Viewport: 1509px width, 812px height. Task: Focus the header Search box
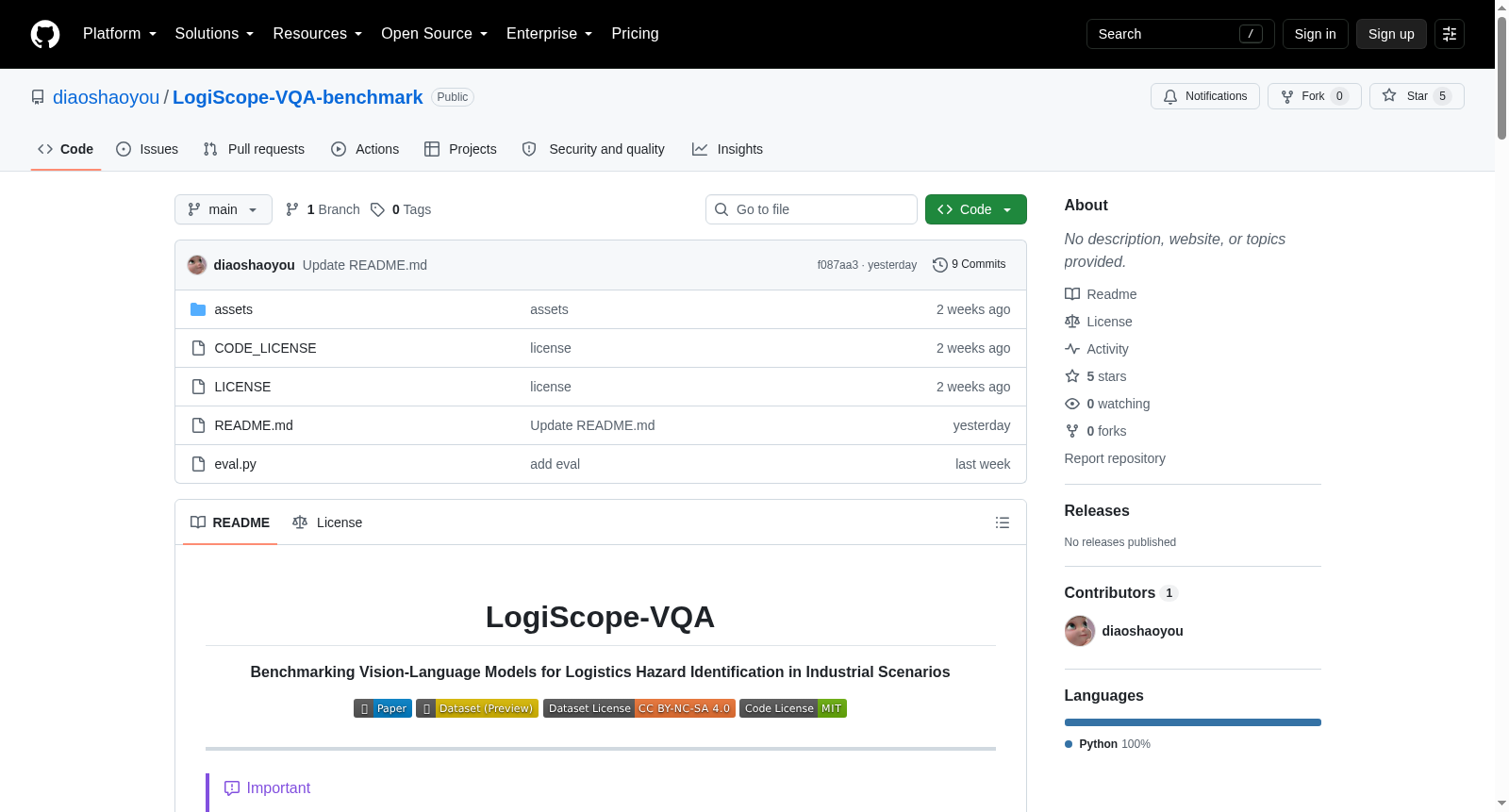(x=1181, y=34)
